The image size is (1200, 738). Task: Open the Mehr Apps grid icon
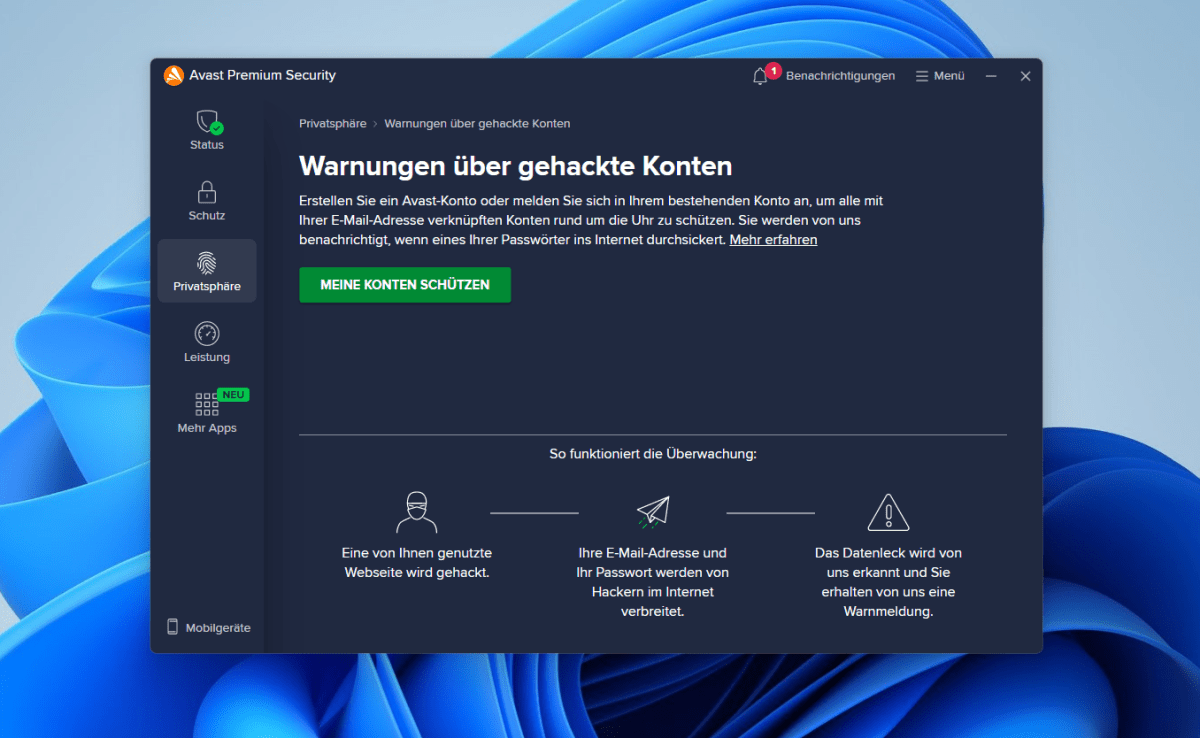click(207, 404)
